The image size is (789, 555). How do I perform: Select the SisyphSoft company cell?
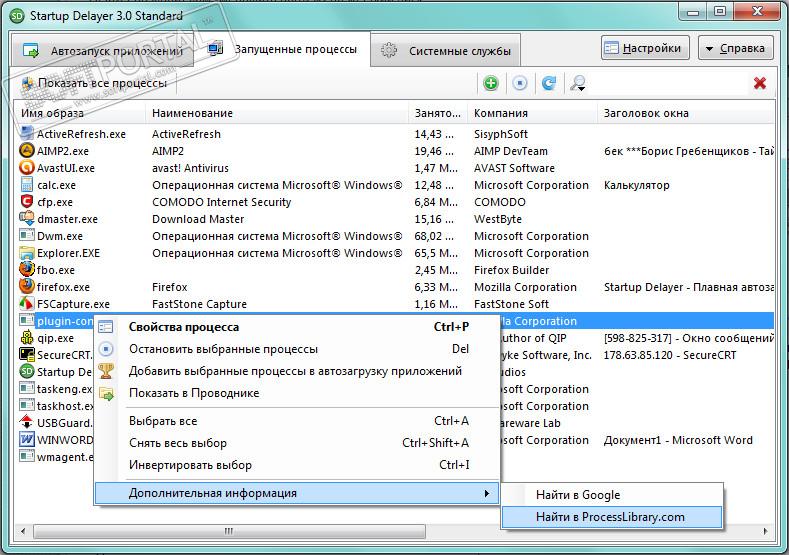(501, 134)
